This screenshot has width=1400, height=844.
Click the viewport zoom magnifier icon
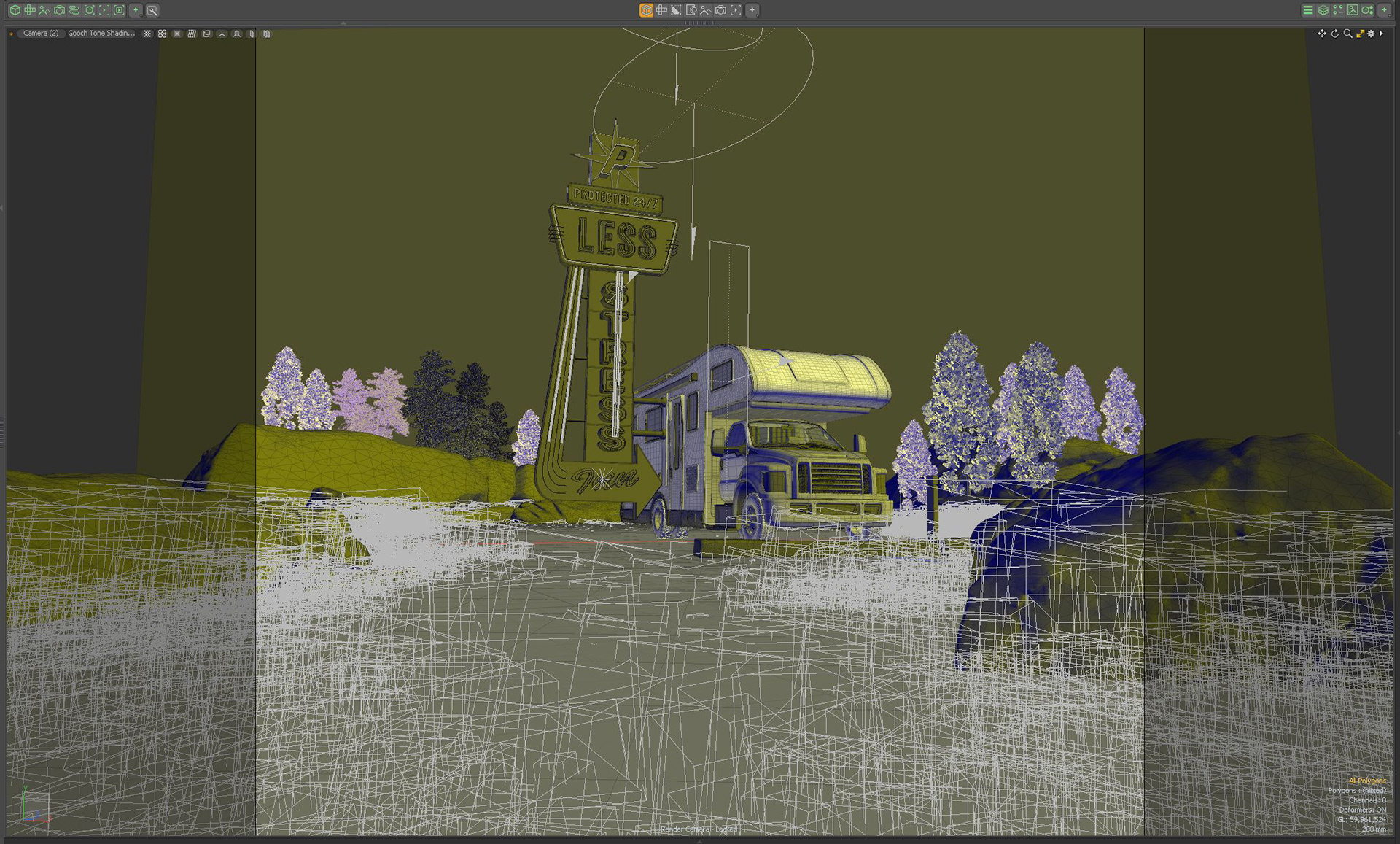pos(1347,34)
